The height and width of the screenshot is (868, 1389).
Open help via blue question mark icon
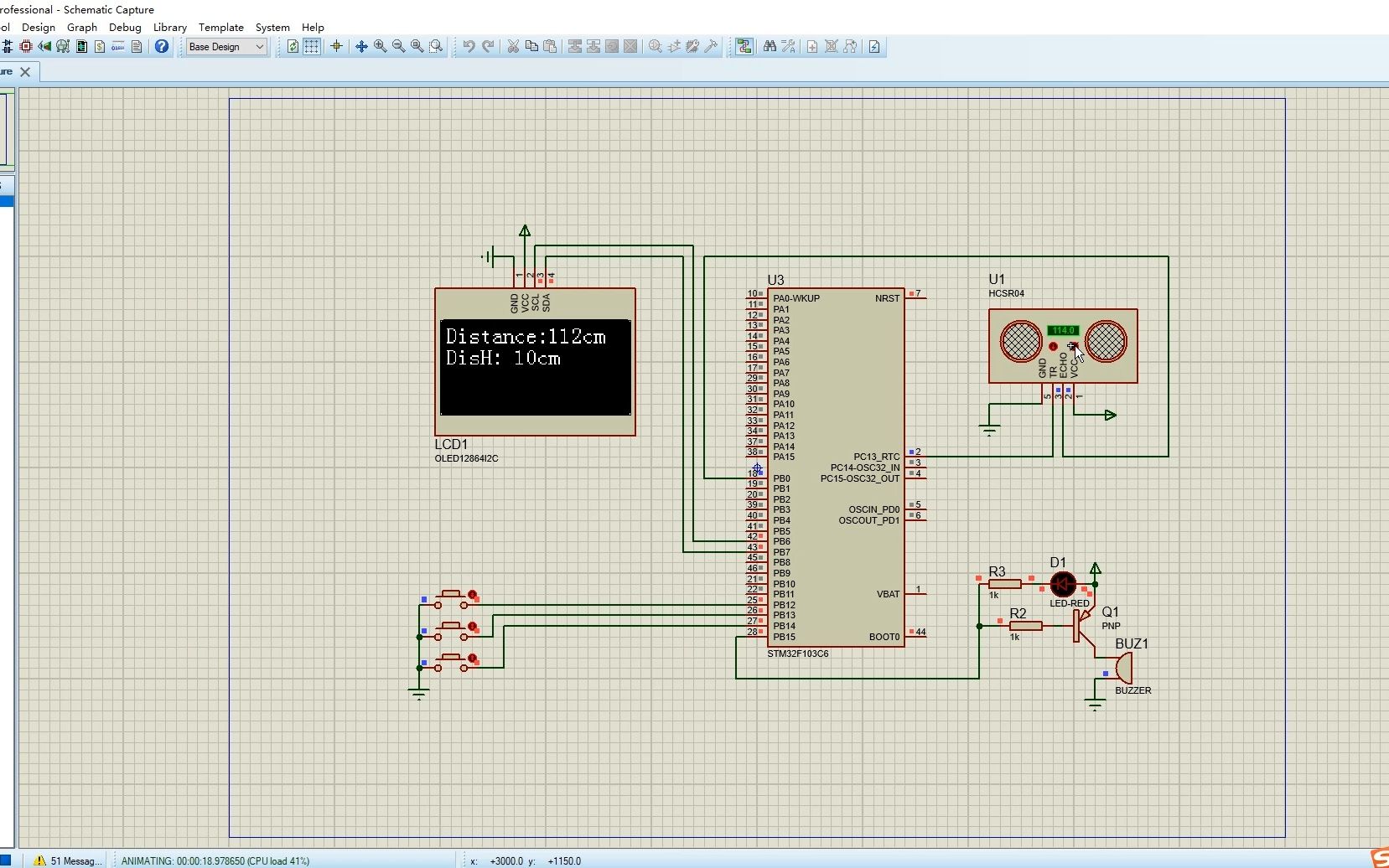pos(162,47)
